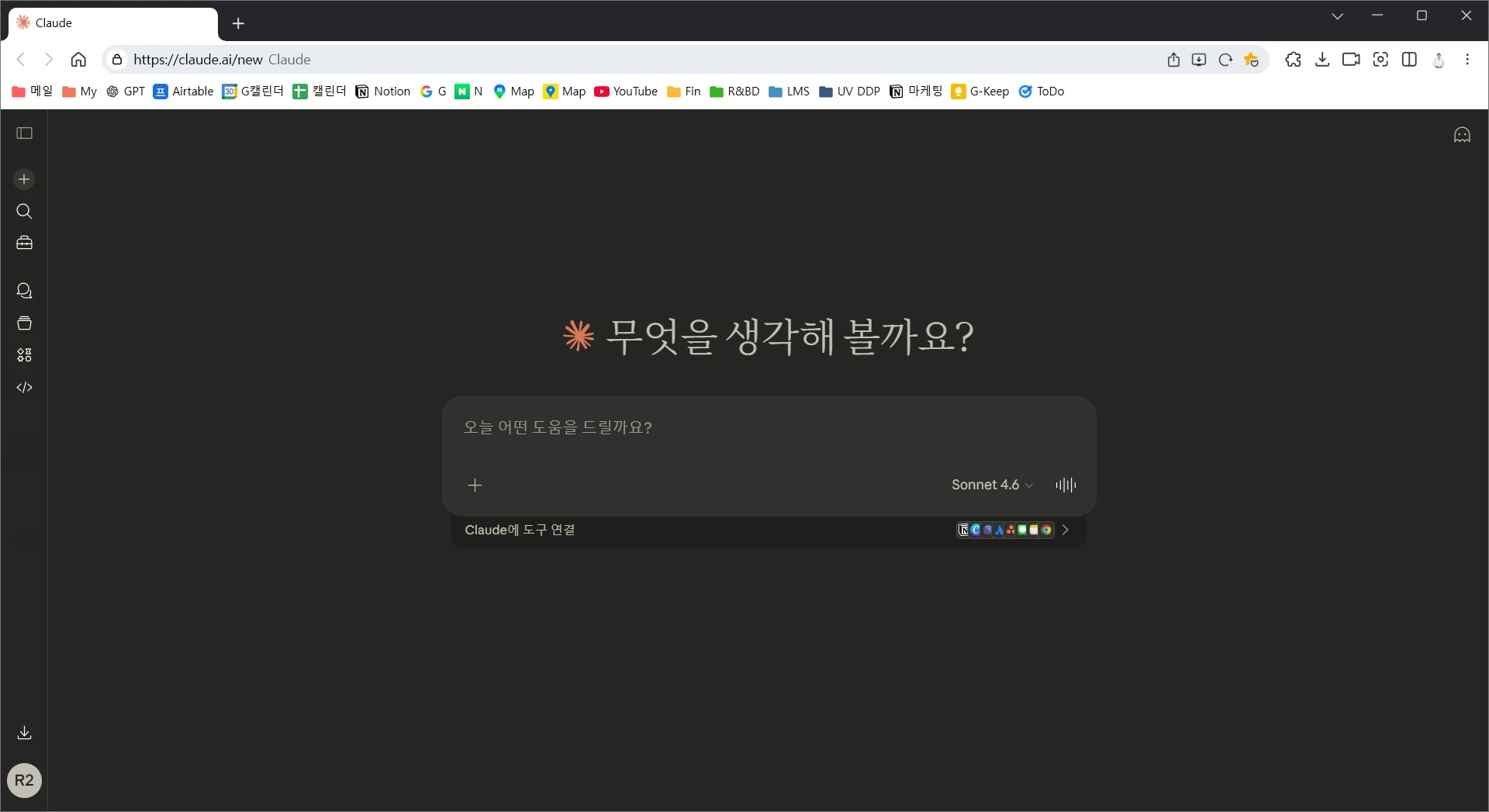The width and height of the screenshot is (1489, 812).
Task: Open the browser profile avatar
Action: 1439,60
